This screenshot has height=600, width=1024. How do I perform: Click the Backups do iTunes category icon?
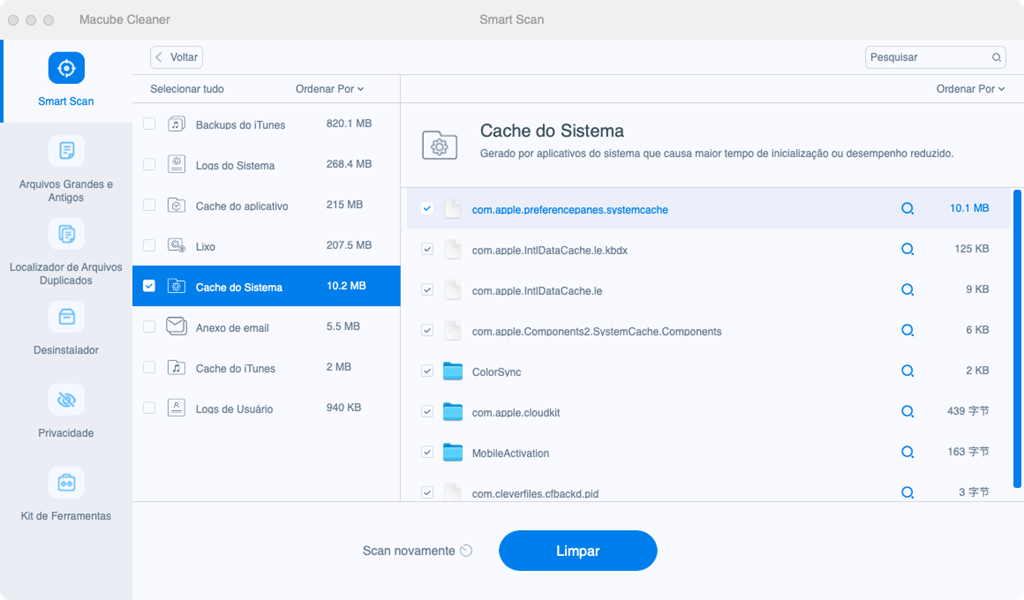pos(176,124)
